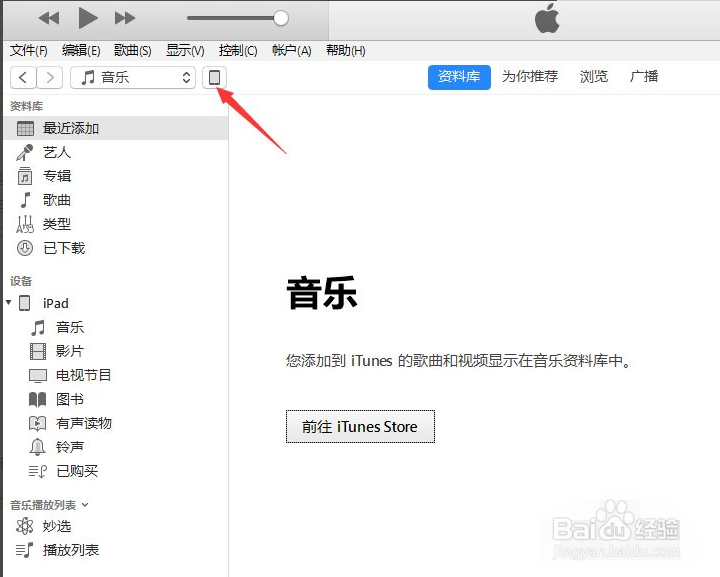Open the 帐户(A) menu
The height and width of the screenshot is (577, 720).
(x=292, y=50)
